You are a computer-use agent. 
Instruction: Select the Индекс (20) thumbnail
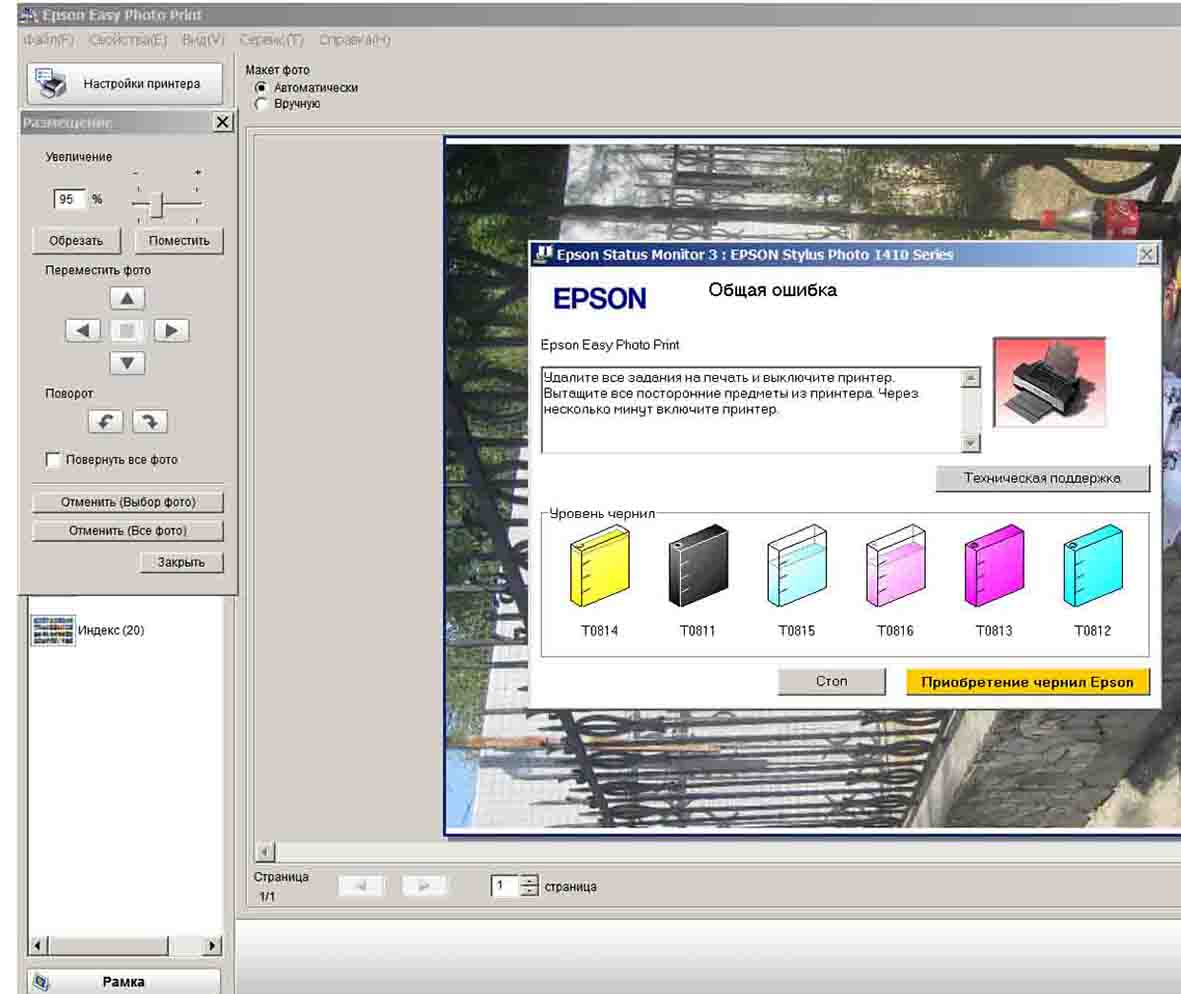pos(53,630)
